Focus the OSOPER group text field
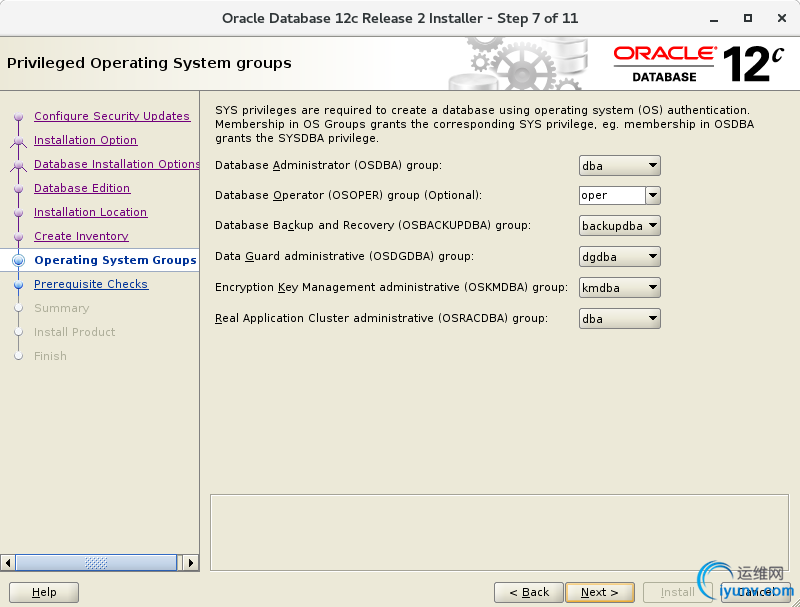800x607 pixels. [612, 195]
